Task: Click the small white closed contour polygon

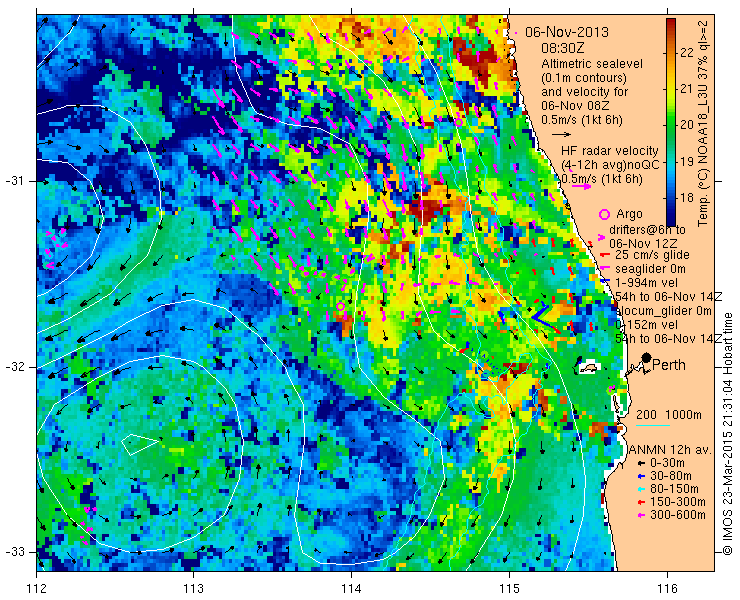Action: 140,444
